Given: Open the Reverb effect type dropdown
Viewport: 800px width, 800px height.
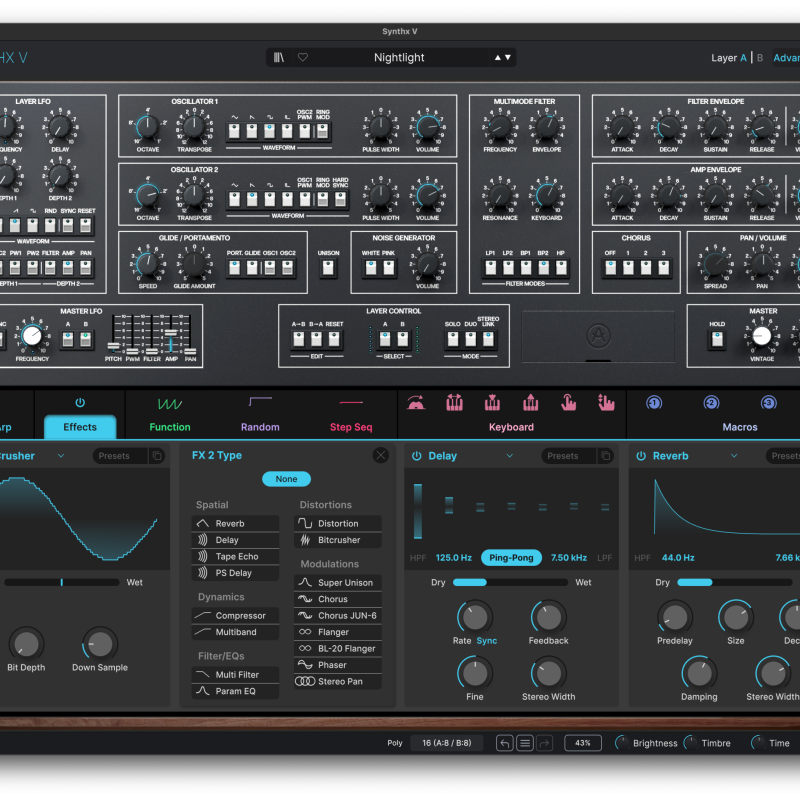Looking at the screenshot, I should [x=734, y=456].
